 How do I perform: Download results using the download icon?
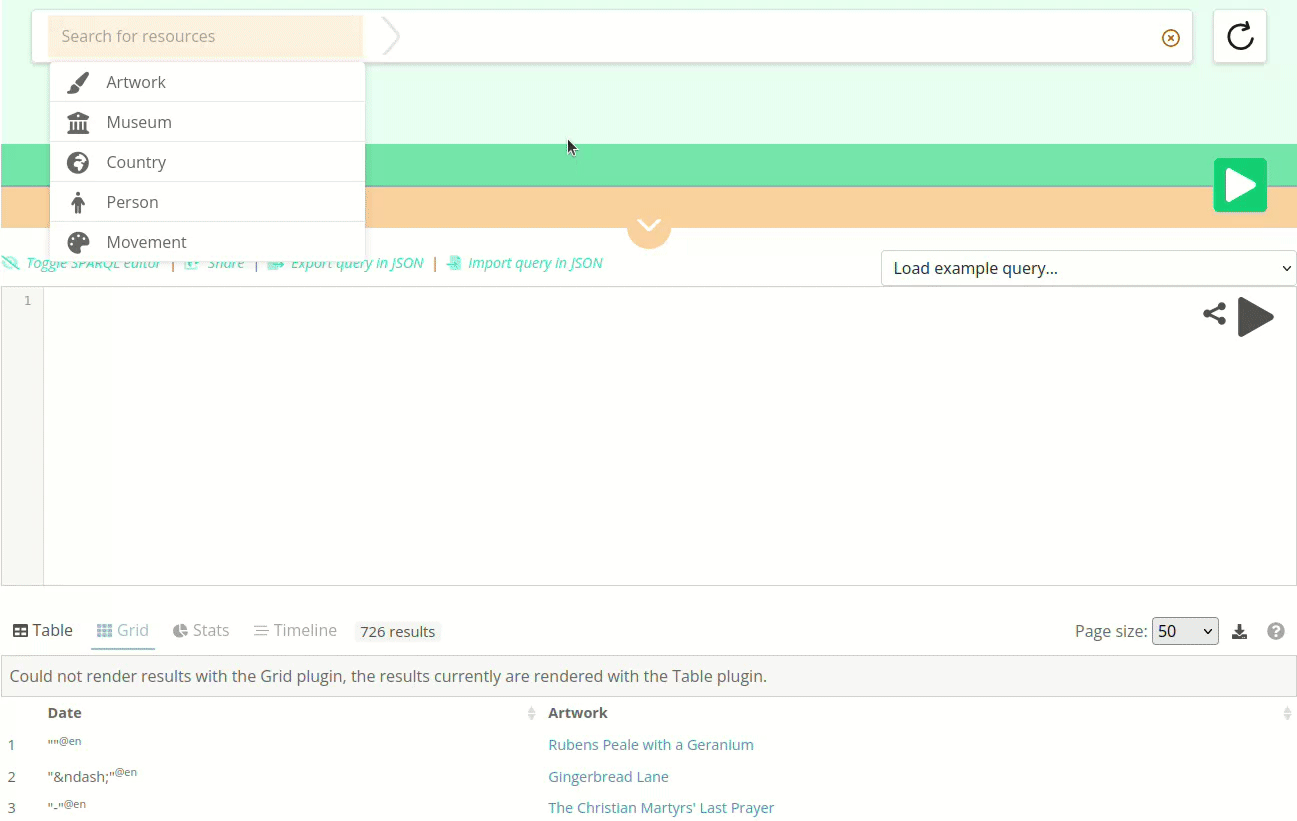(x=1239, y=631)
